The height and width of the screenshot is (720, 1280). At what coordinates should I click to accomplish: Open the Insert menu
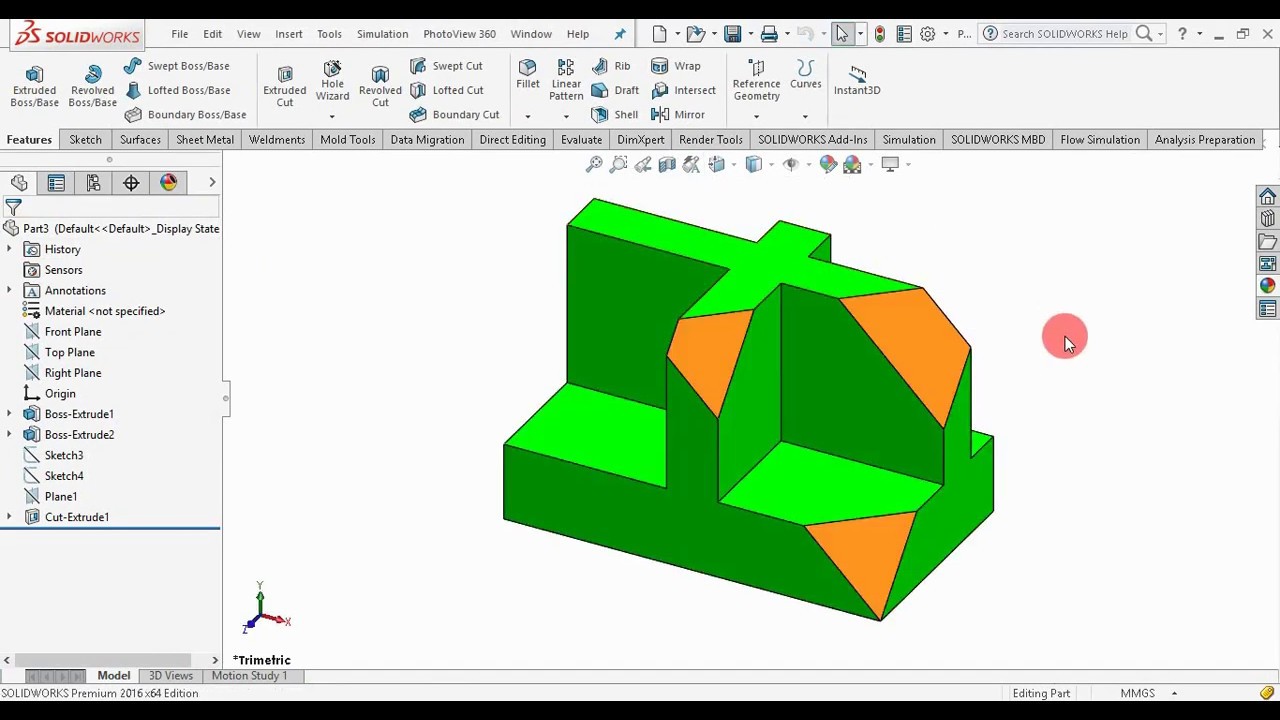click(289, 34)
